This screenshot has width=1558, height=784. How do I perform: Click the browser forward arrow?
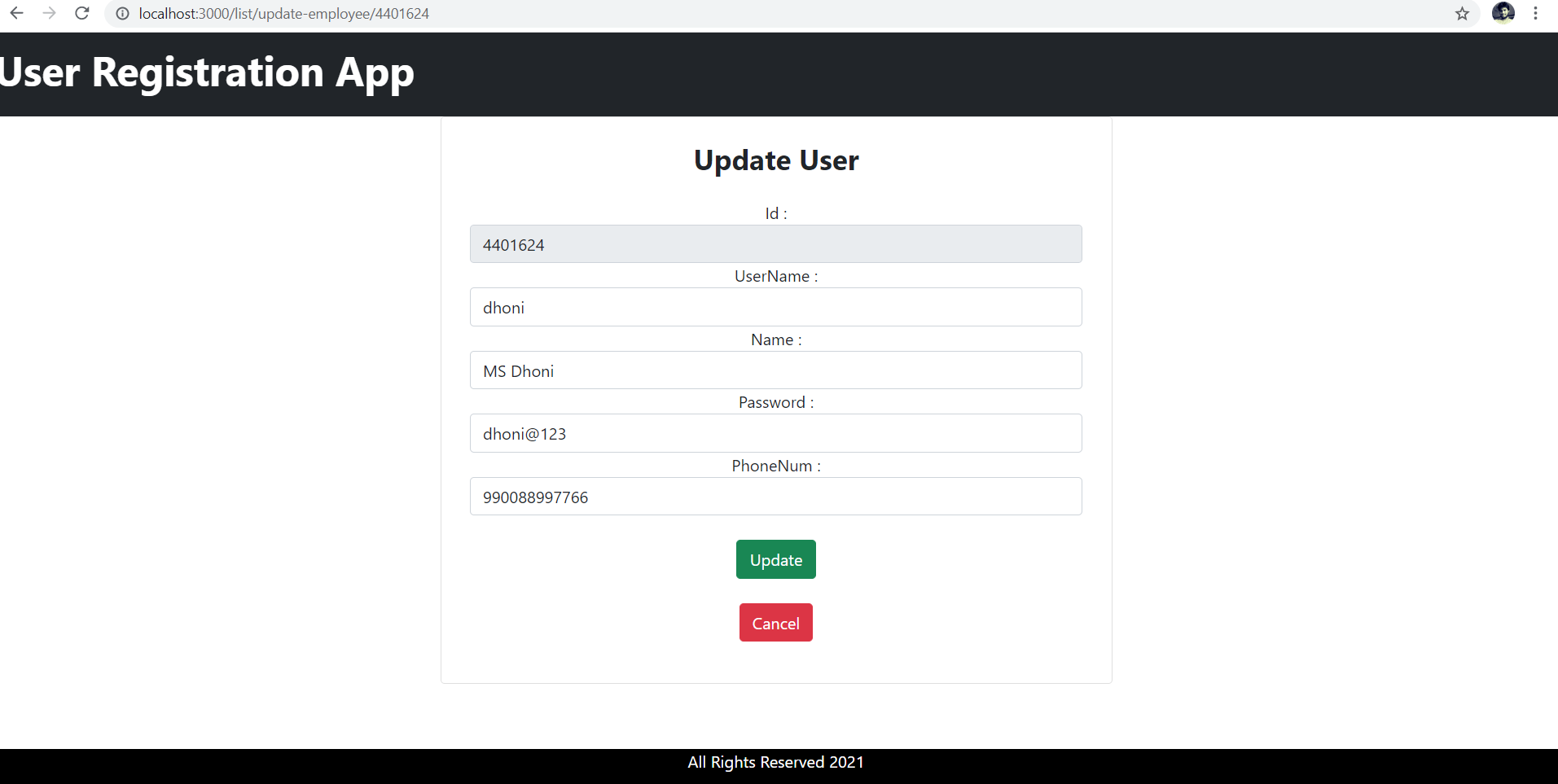pos(49,13)
